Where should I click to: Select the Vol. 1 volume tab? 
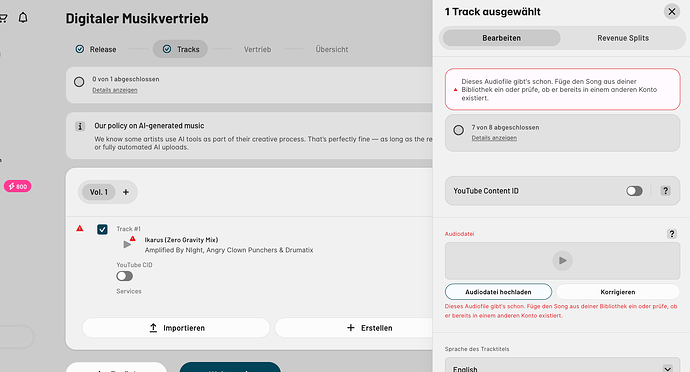point(99,192)
